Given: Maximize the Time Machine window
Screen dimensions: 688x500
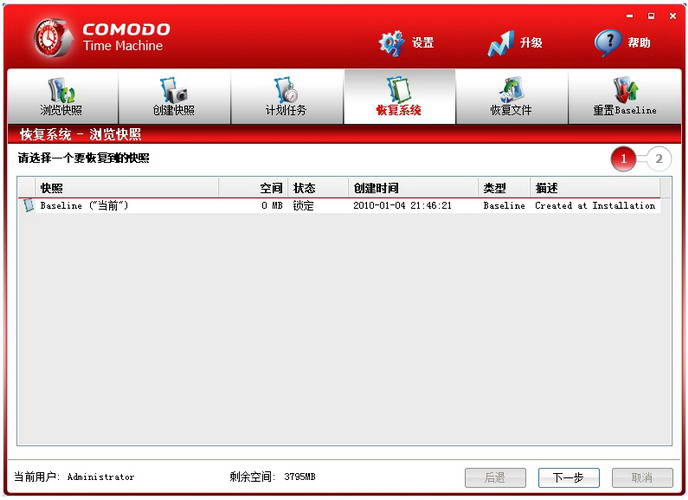Looking at the screenshot, I should (651, 16).
